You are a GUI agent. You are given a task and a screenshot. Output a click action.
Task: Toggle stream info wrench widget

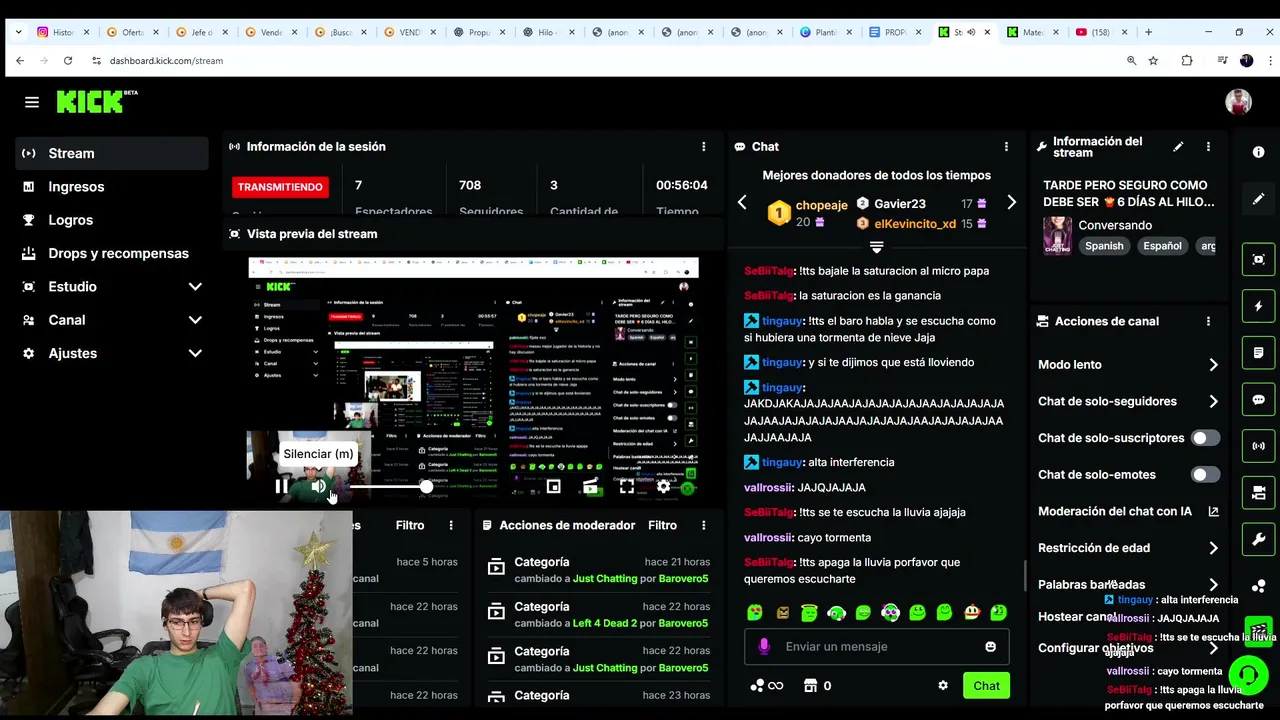click(x=1258, y=539)
